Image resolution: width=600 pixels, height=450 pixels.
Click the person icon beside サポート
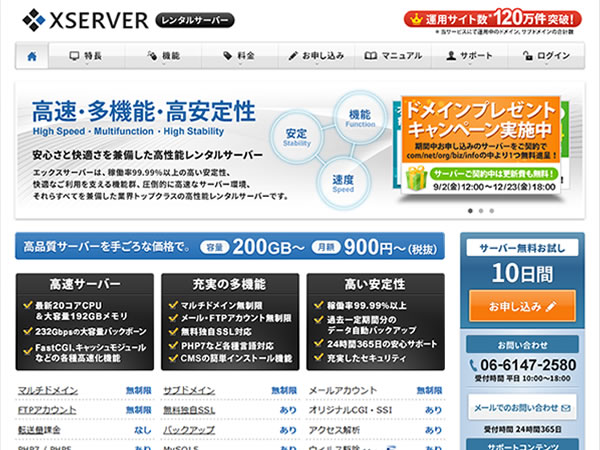(x=451, y=56)
